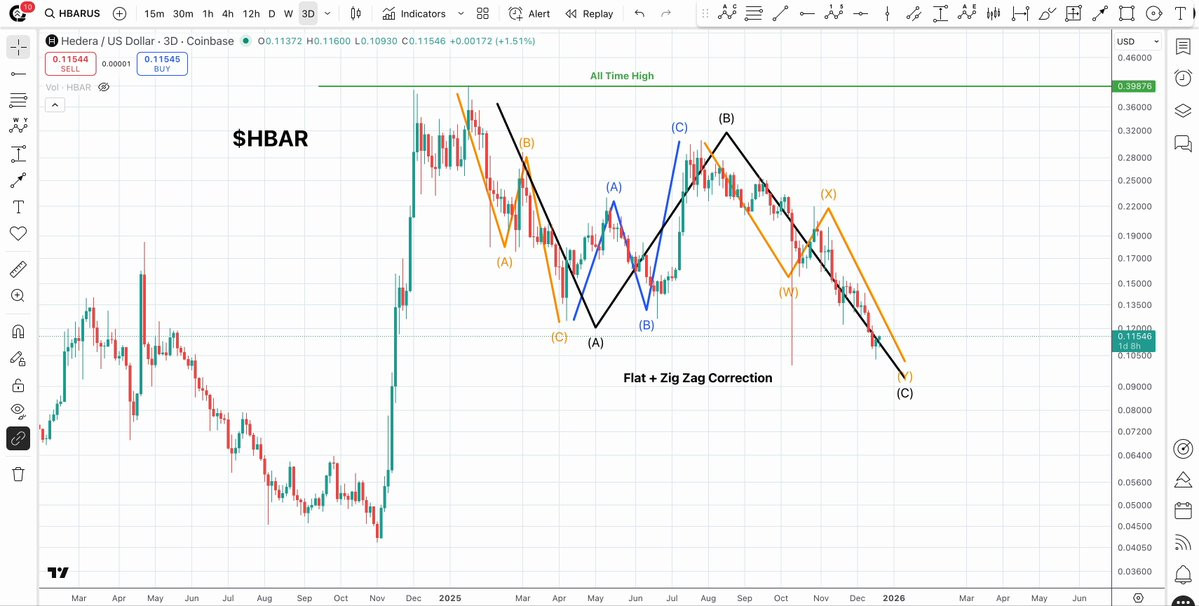Viewport: 1199px width, 606px height.
Task: Open the trend line tools group in left sidebar
Action: (x=18, y=74)
